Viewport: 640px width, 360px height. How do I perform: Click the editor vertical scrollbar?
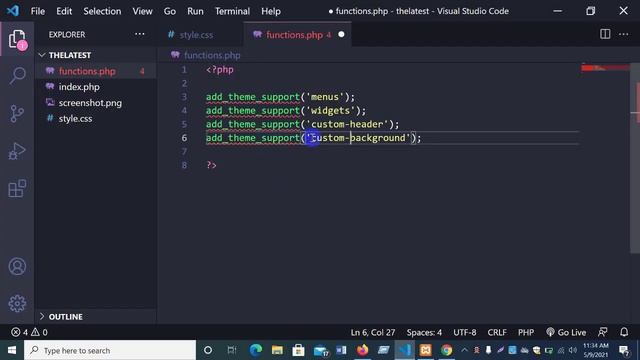pos(635,159)
